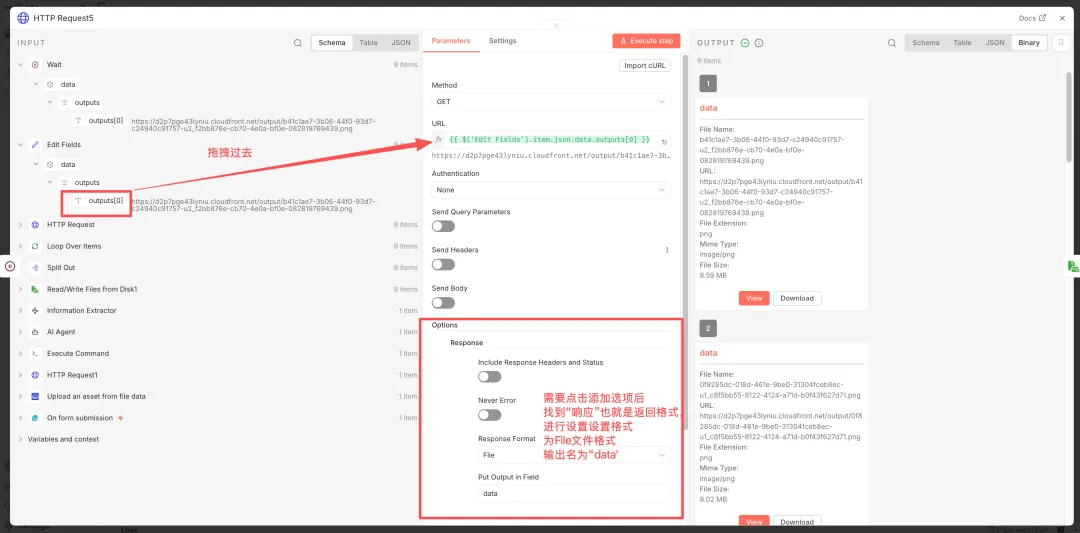Click the URL expression input field

click(552, 140)
